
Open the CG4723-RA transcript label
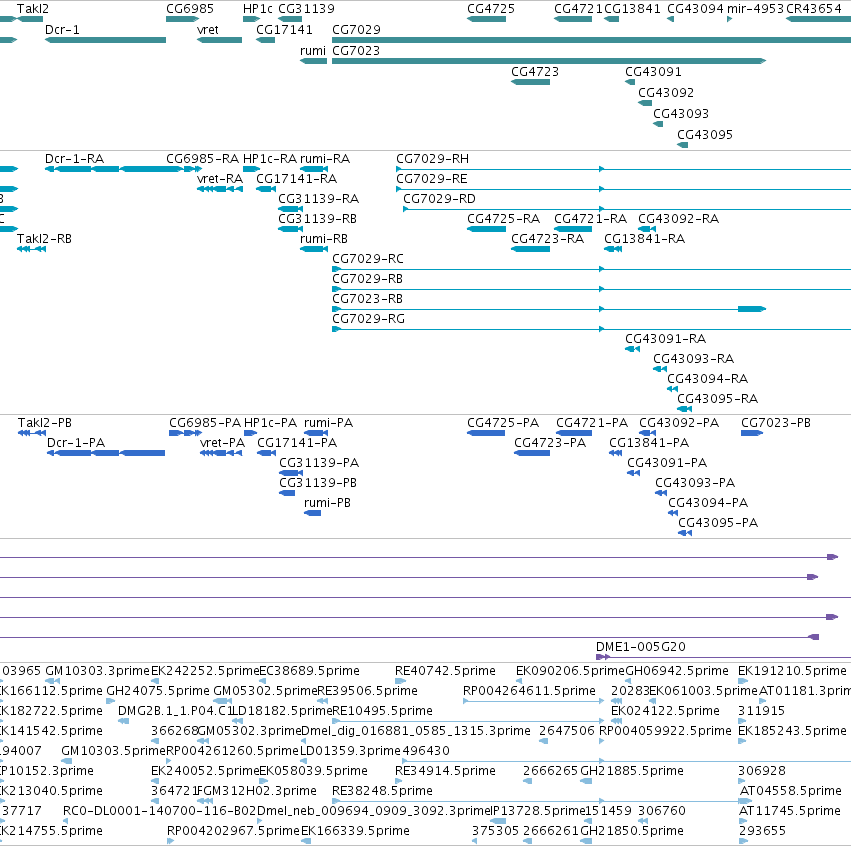pyautogui.click(x=548, y=239)
